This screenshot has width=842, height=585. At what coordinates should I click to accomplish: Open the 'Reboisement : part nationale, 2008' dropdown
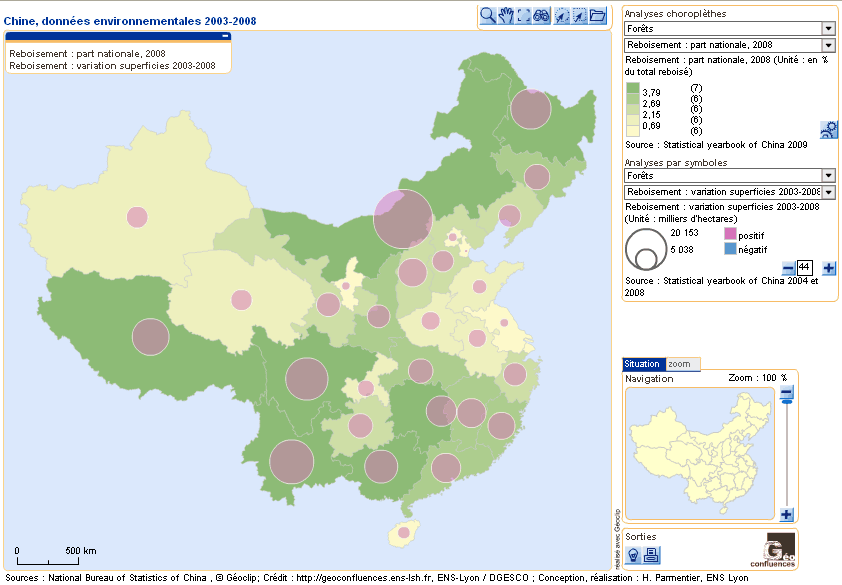coord(828,45)
